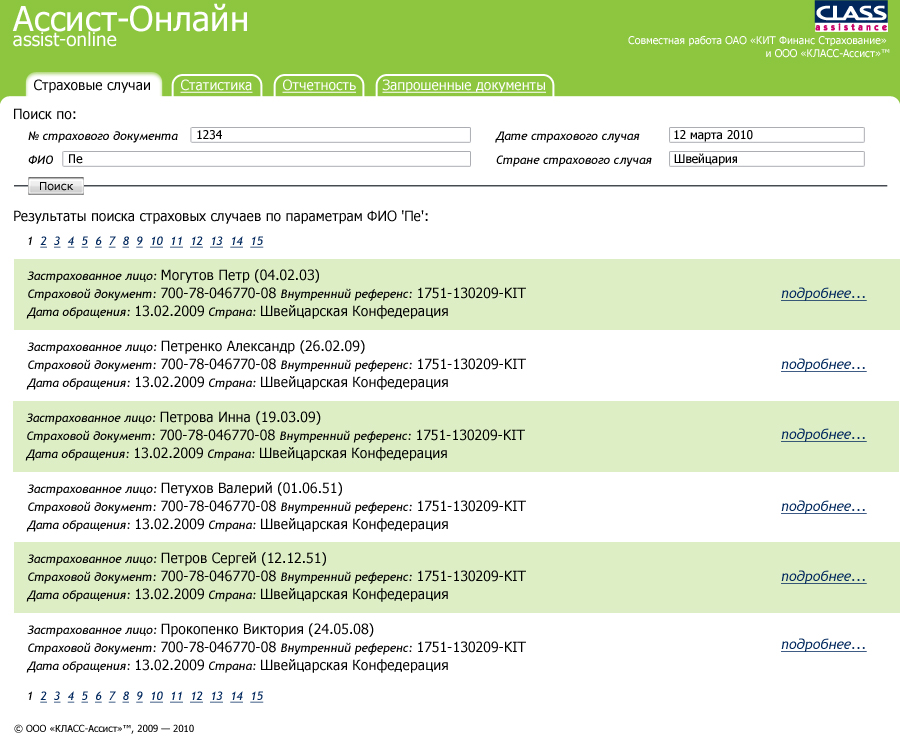Select the Страховые случаи tab

pyautogui.click(x=93, y=85)
